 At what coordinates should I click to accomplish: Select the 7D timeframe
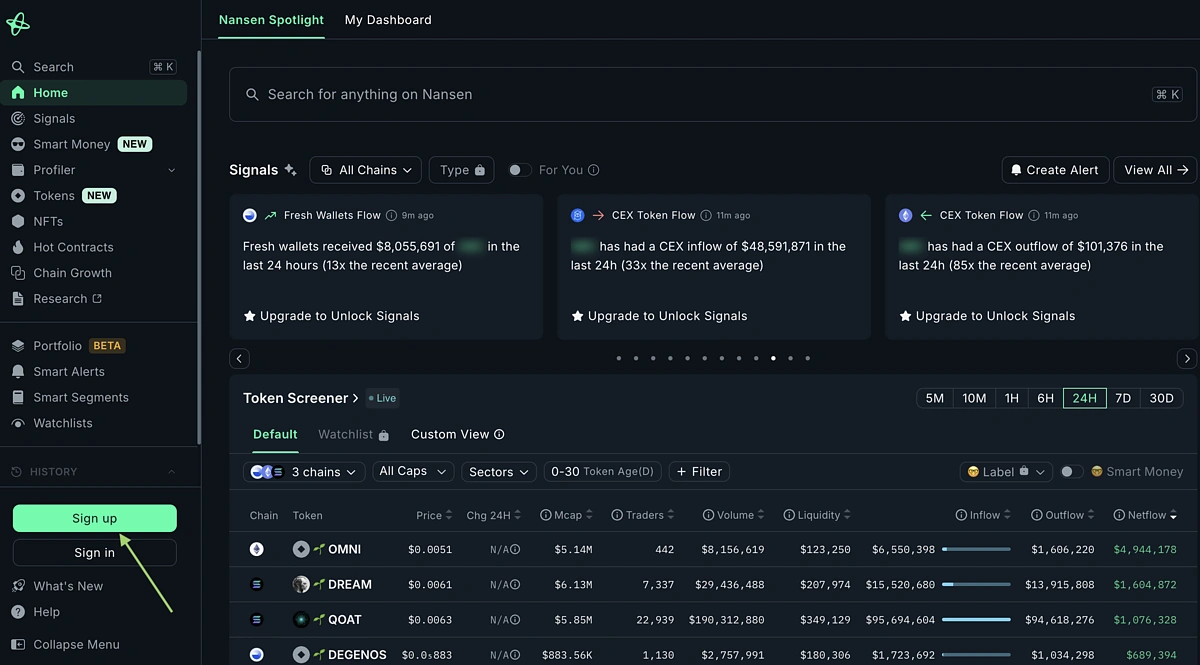[x=1123, y=398]
